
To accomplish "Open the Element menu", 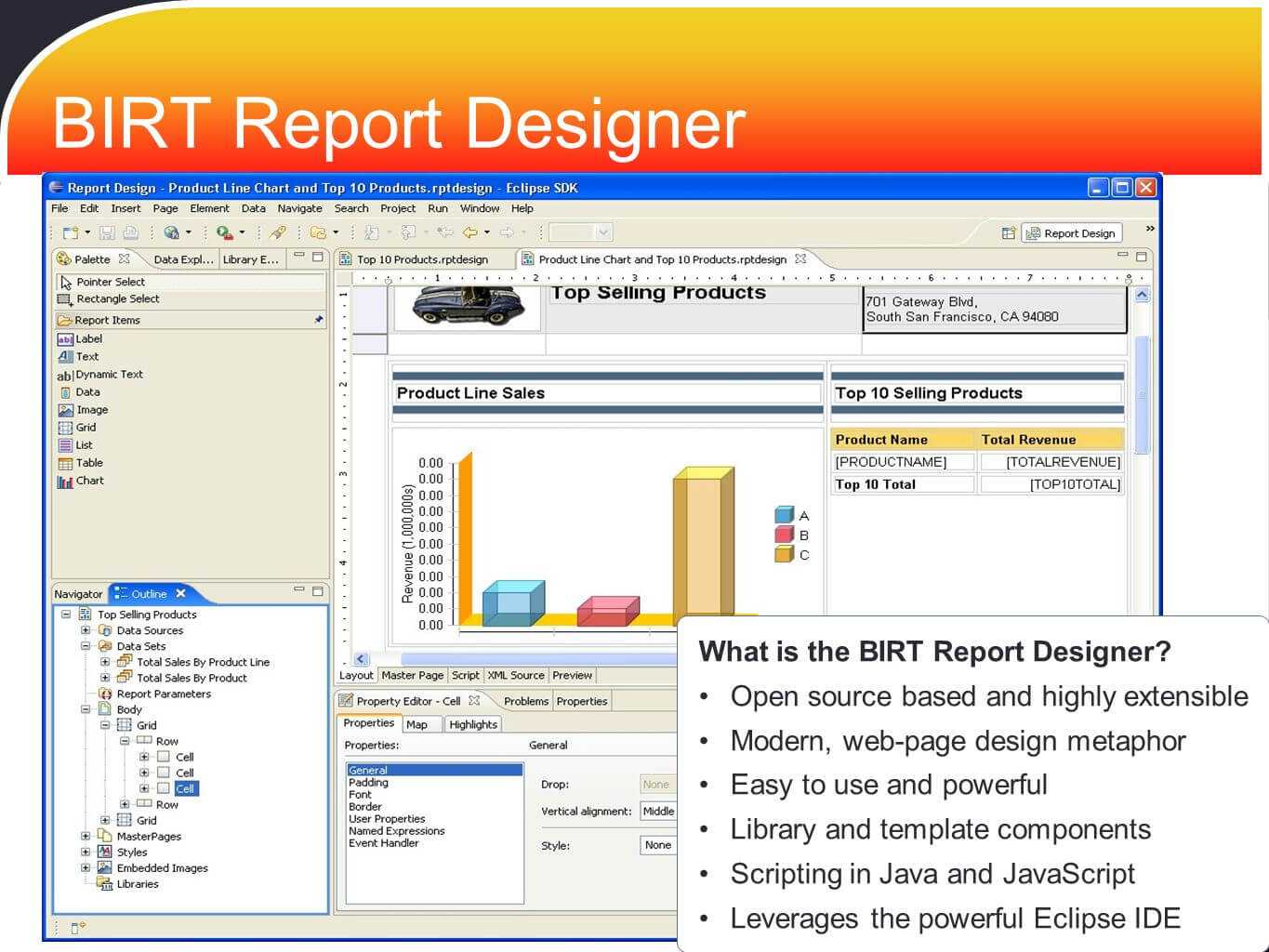I will click(209, 209).
